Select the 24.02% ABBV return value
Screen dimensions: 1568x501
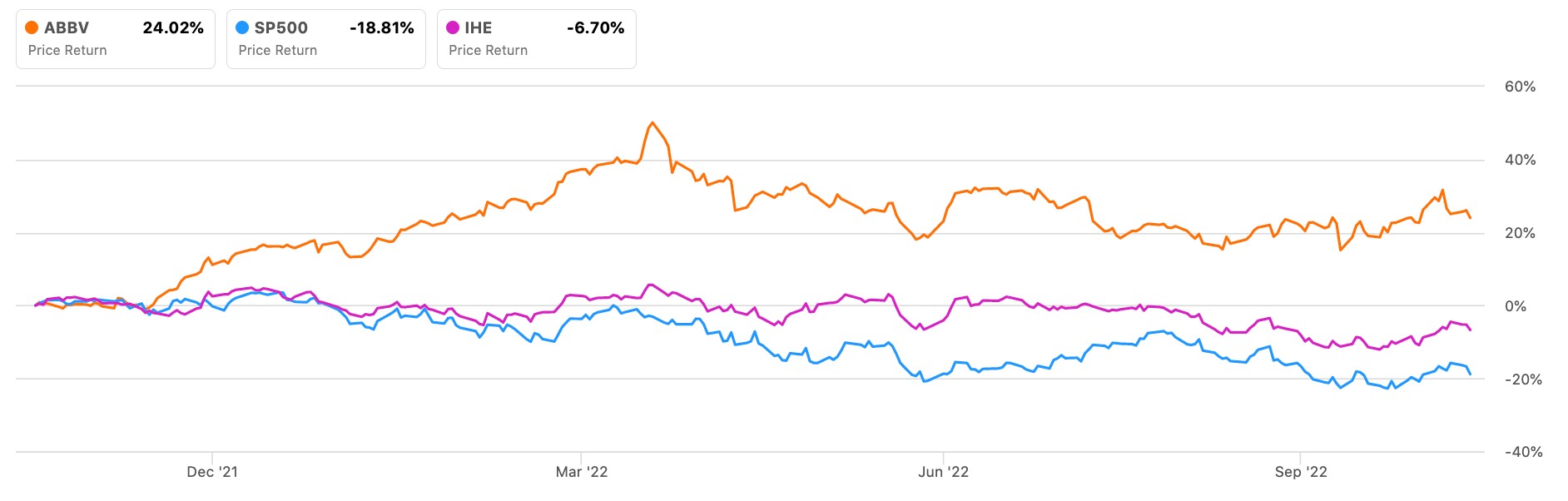[173, 27]
